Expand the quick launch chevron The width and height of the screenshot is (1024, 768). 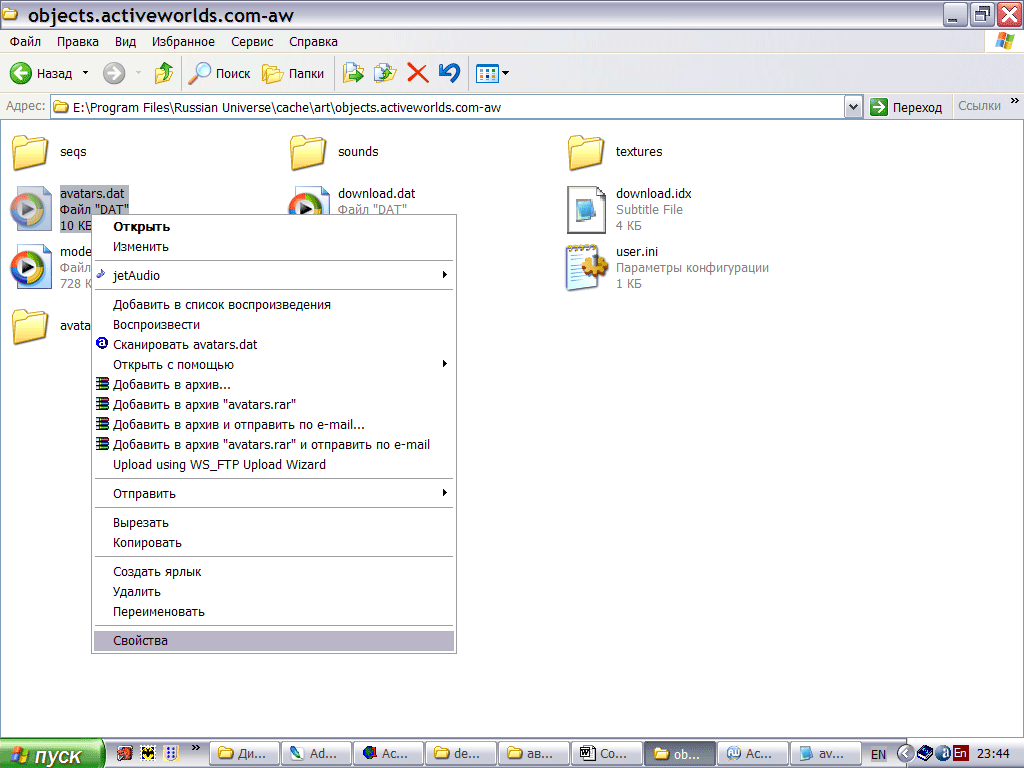[195, 748]
